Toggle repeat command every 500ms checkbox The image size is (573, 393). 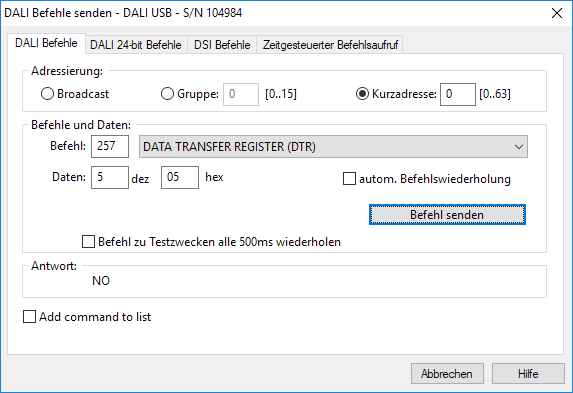tap(88, 242)
